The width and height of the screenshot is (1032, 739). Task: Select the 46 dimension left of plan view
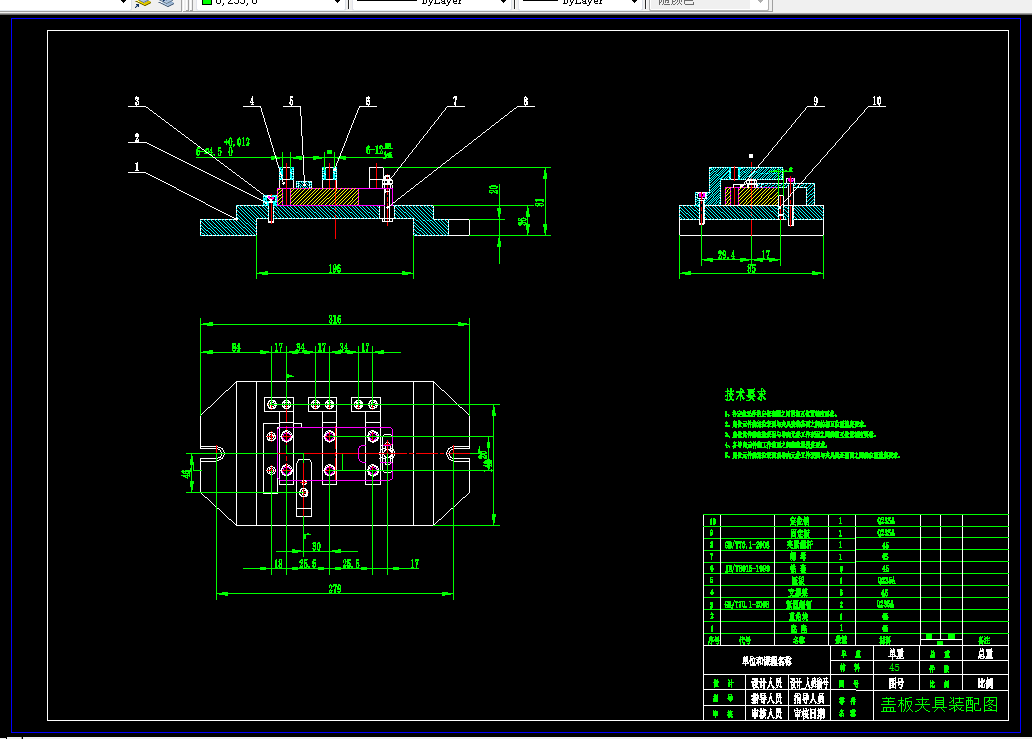point(187,472)
